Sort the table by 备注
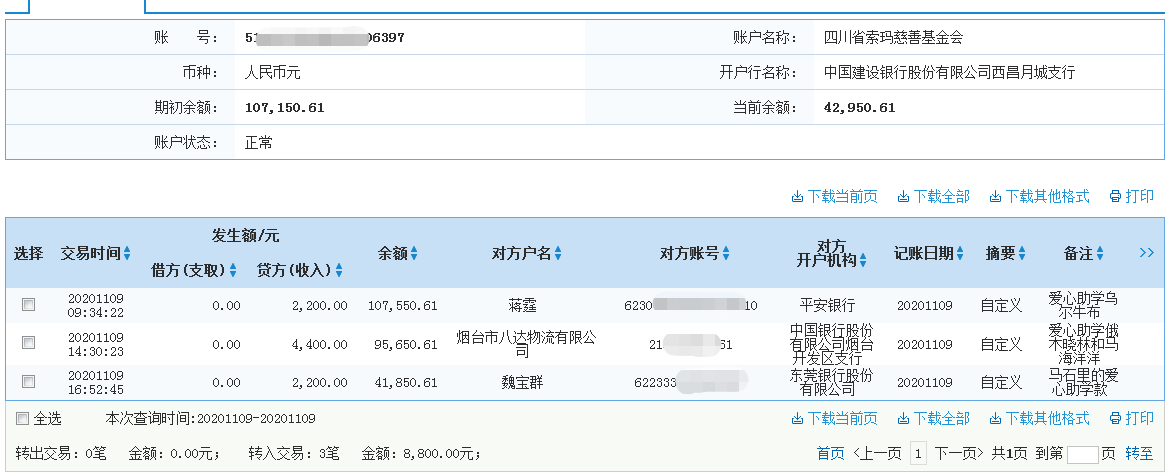The height and width of the screenshot is (474, 1172). pos(1084,253)
